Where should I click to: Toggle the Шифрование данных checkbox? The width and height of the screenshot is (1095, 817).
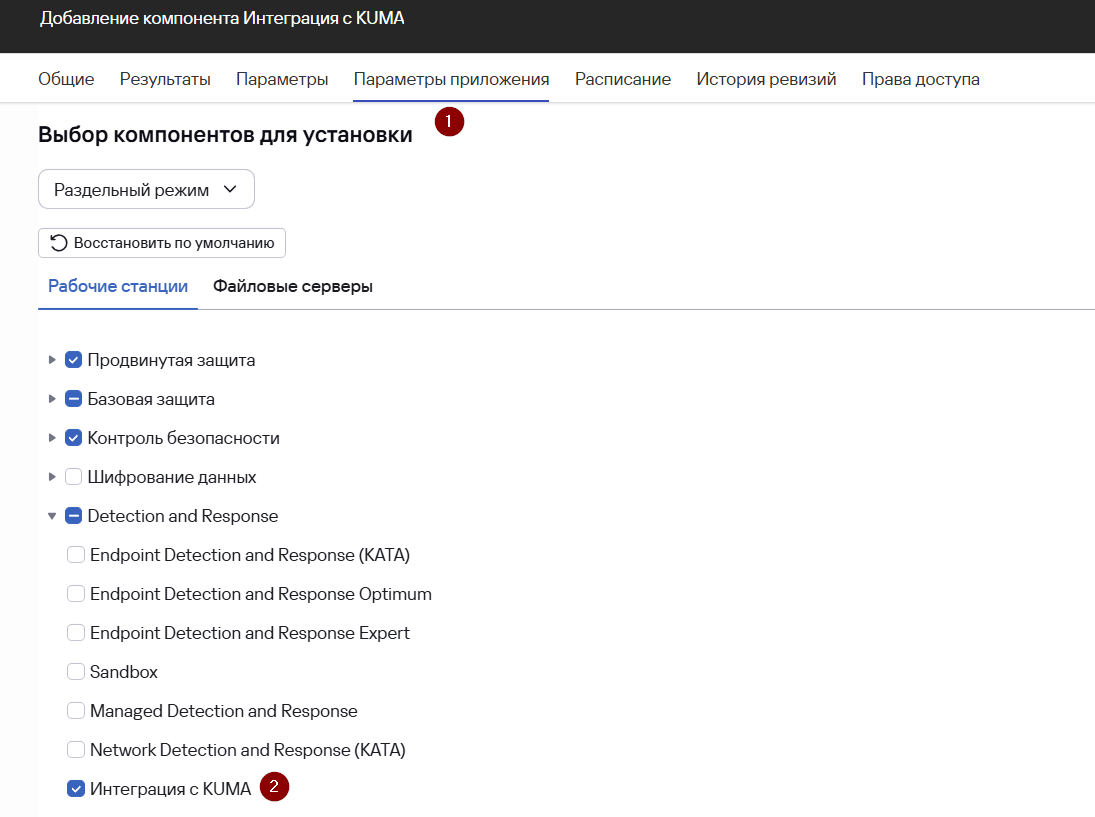(x=73, y=477)
